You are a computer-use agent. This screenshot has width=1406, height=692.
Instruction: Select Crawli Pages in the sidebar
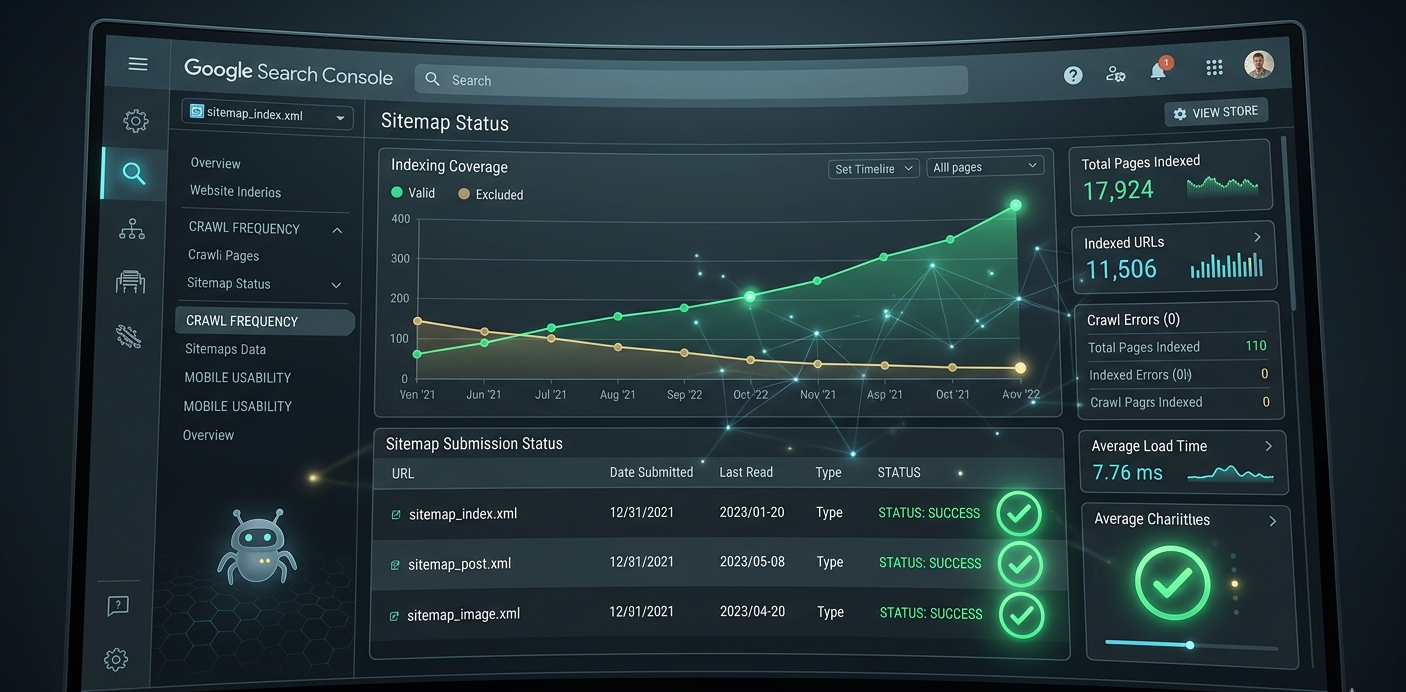[x=223, y=255]
